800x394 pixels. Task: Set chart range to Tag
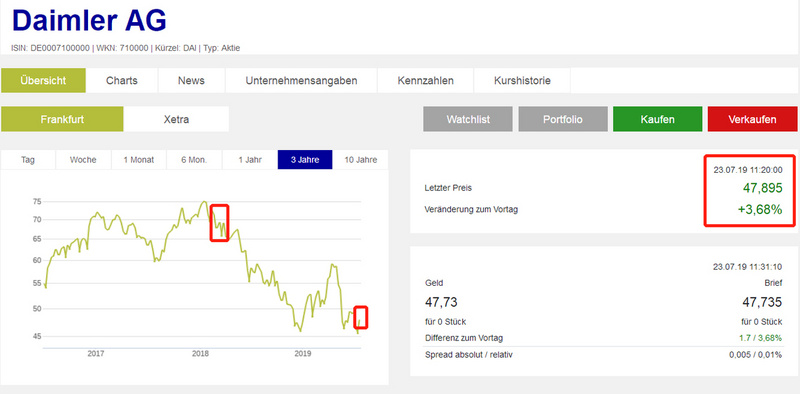28,160
